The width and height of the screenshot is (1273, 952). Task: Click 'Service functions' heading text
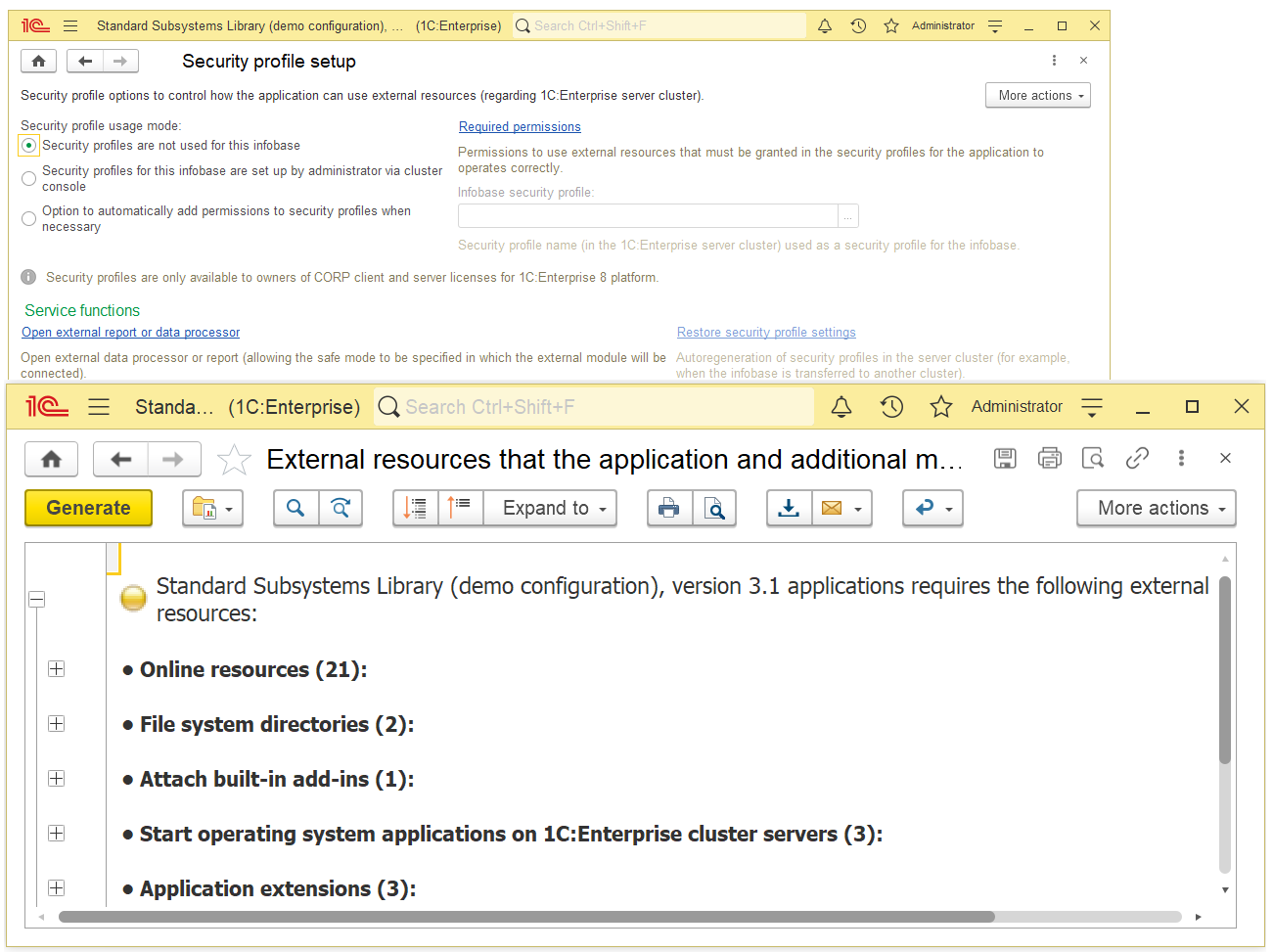coord(82,310)
